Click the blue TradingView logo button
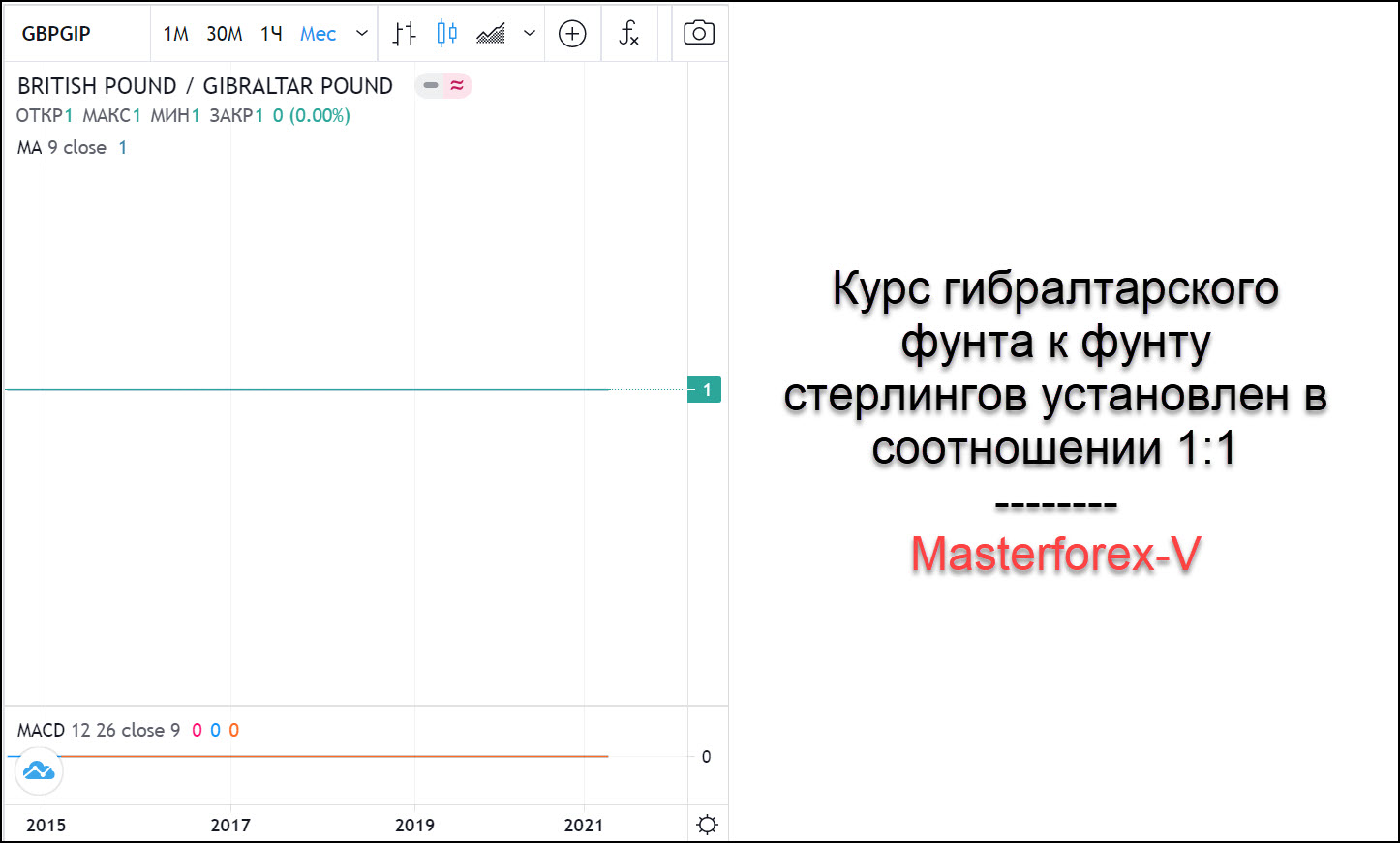This screenshot has width=1400, height=843. (39, 771)
